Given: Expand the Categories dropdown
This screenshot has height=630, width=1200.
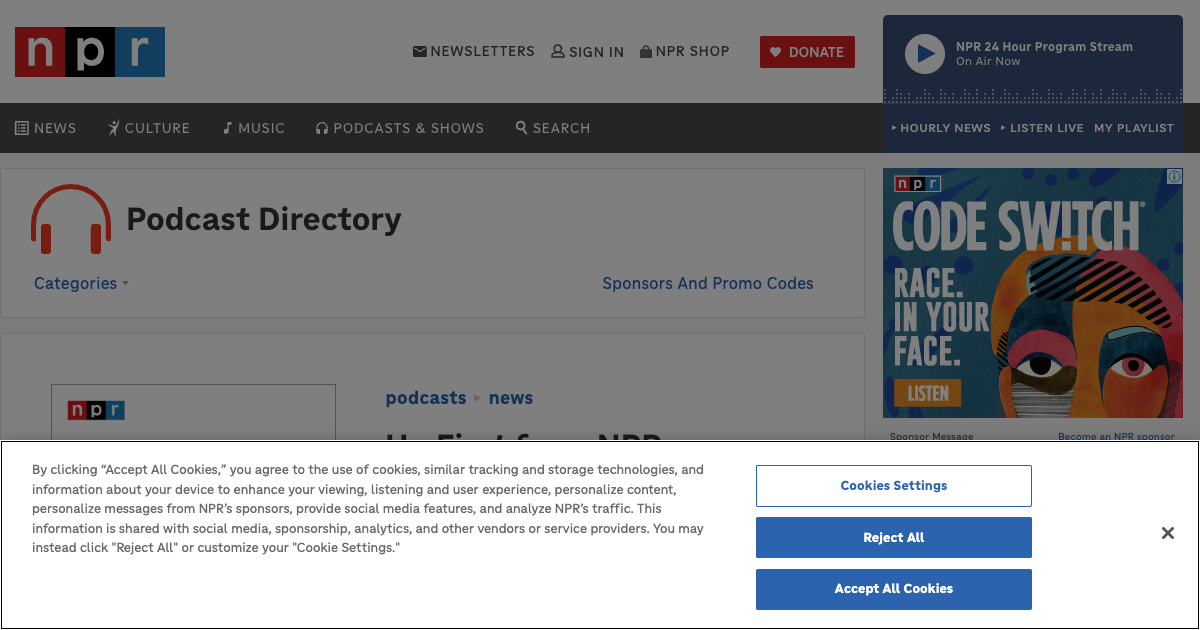Looking at the screenshot, I should click(x=81, y=283).
